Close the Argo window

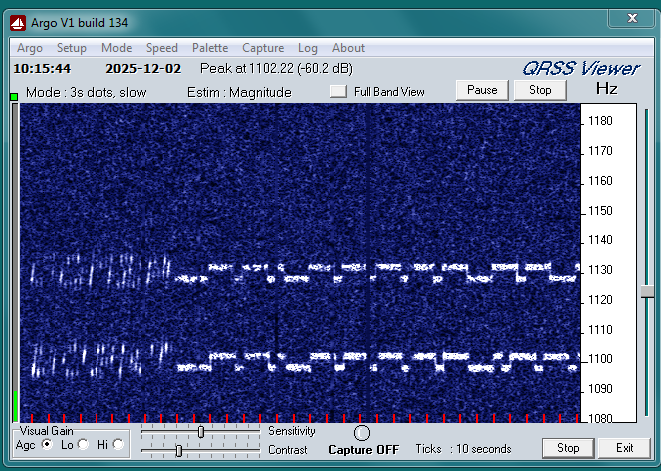click(632, 18)
